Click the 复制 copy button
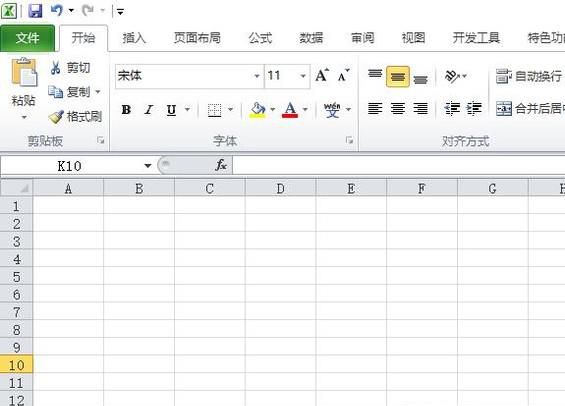This screenshot has width=565, height=406. (70, 92)
